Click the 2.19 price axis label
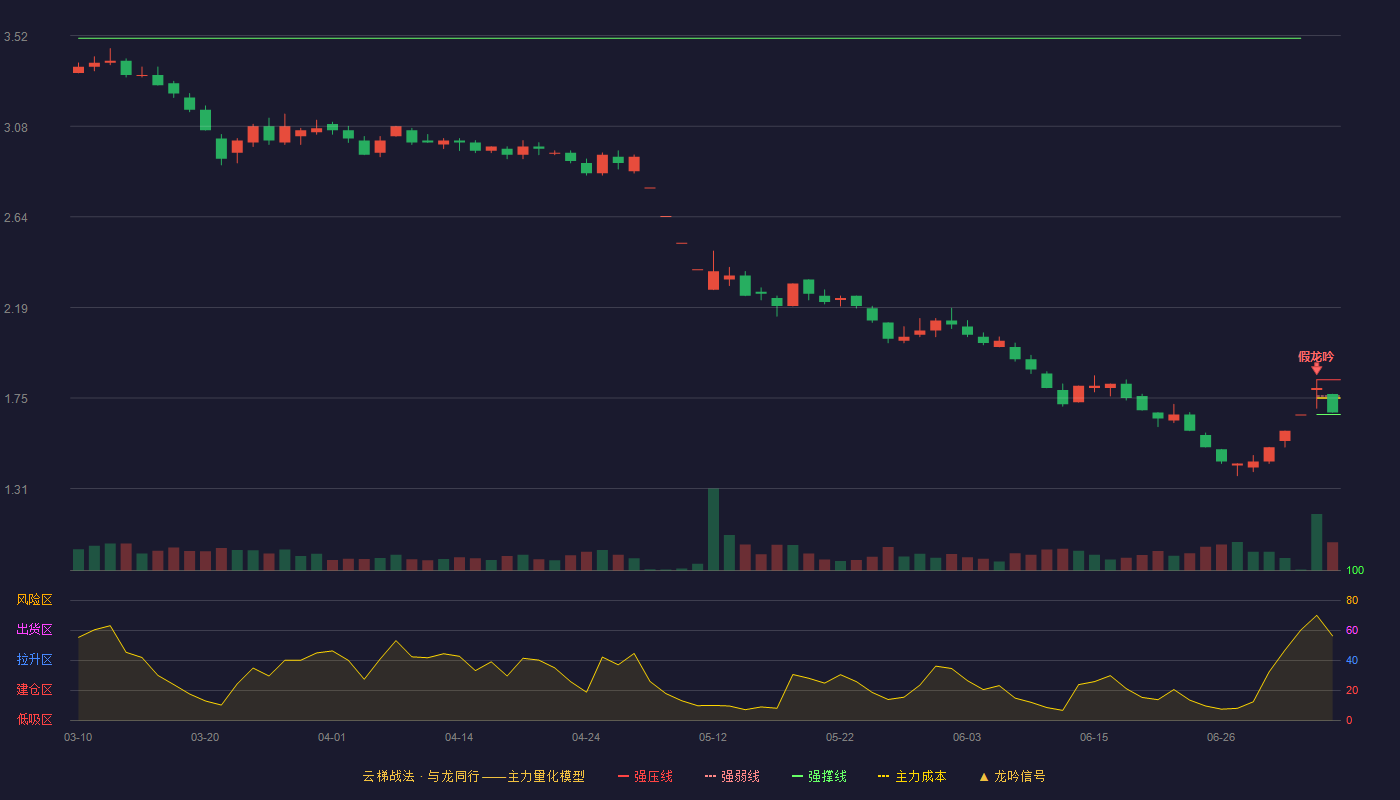 (16, 309)
